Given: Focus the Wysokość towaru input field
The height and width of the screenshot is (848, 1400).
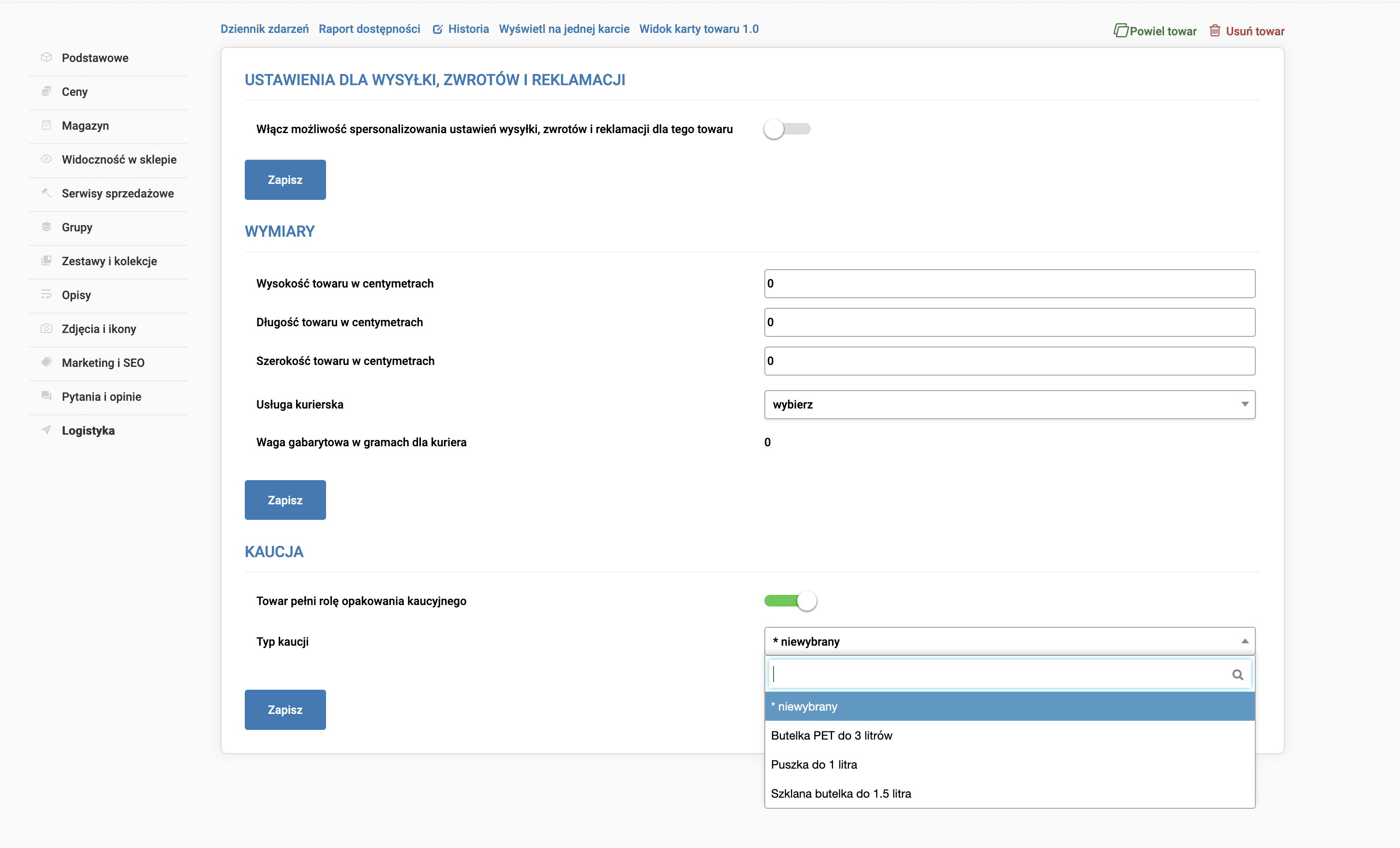Looking at the screenshot, I should (1010, 284).
